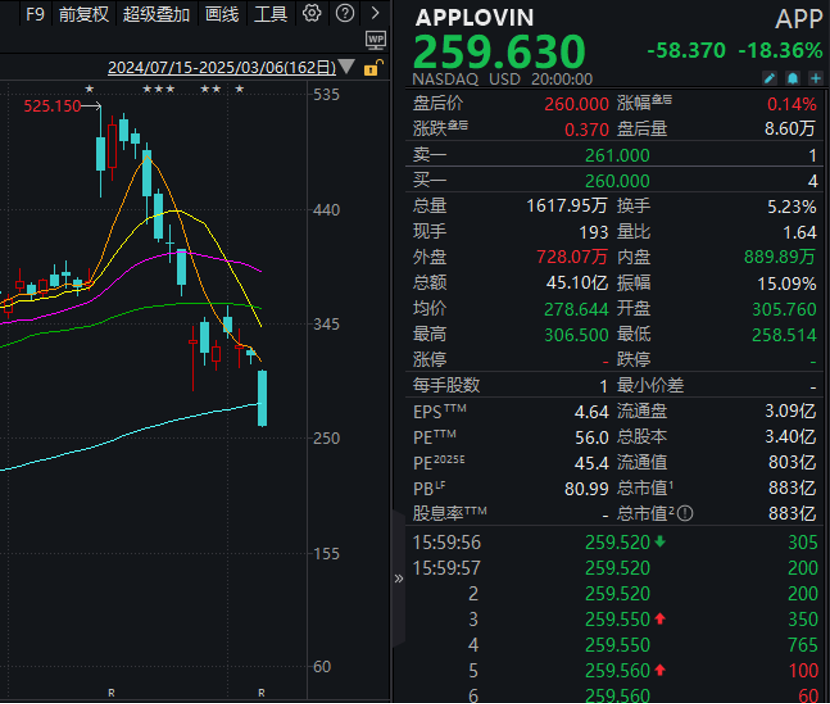830x704 pixels.
Task: Click the -18.36% change value
Action: pyautogui.click(x=780, y=50)
